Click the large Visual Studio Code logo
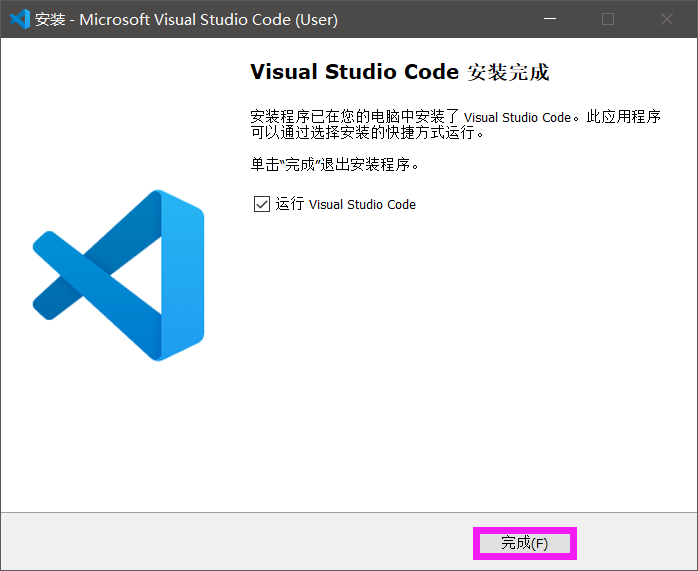This screenshot has height=571, width=698. pos(118,275)
